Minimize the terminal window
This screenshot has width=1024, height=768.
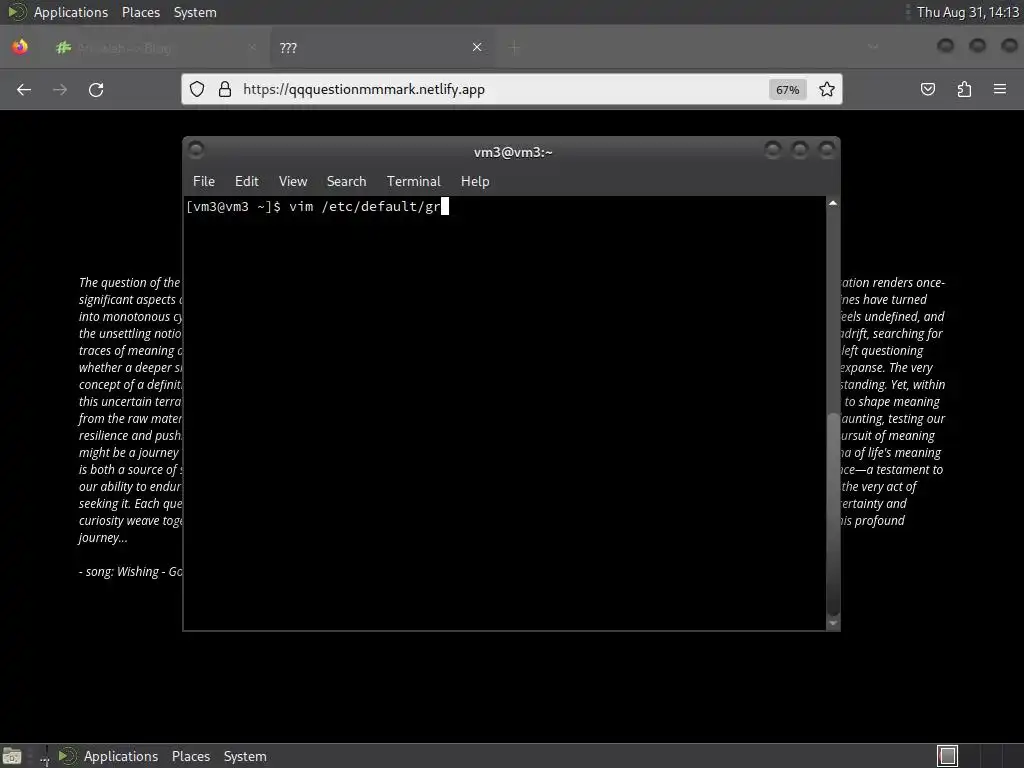coord(773,151)
